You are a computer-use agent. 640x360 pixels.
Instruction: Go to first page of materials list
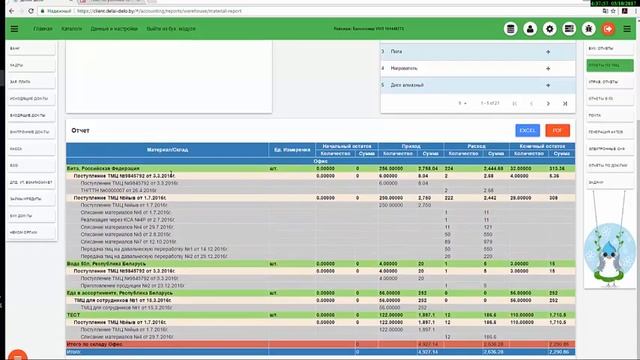[514, 104]
